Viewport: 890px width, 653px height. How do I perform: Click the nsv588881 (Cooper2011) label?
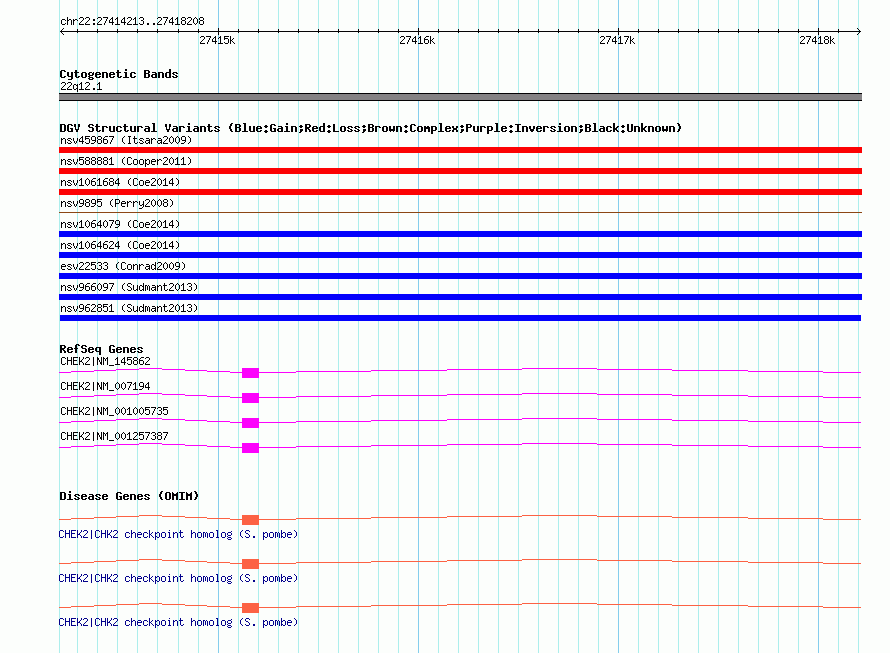126,161
